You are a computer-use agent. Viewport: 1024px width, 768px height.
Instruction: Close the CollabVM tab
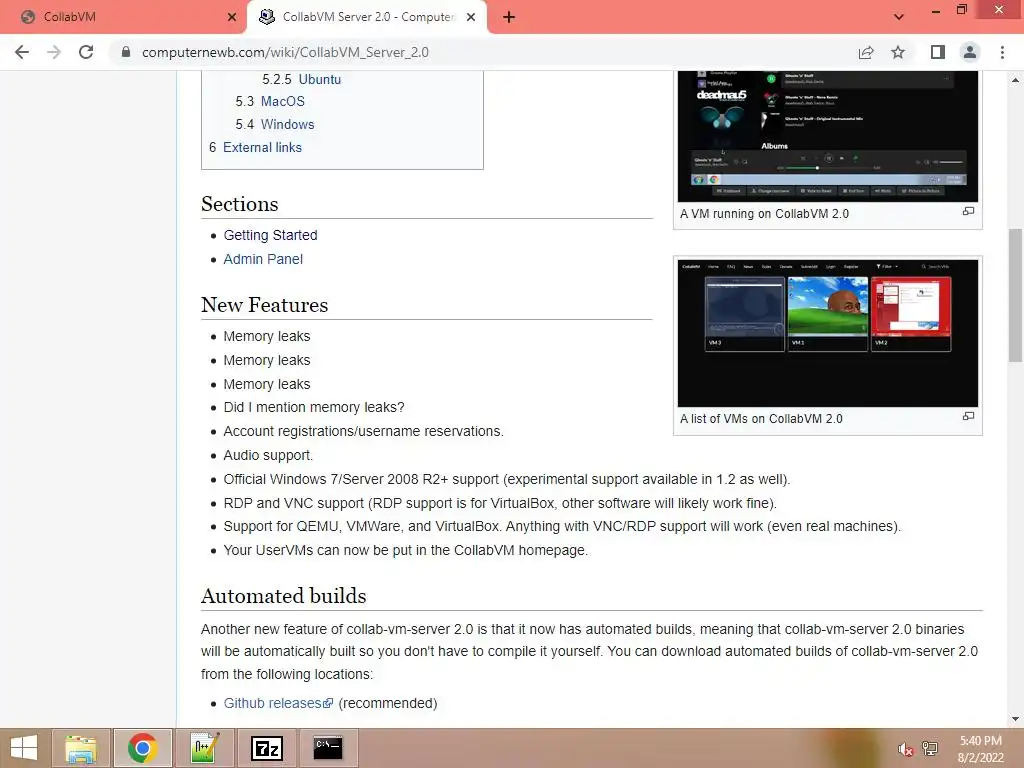232,17
